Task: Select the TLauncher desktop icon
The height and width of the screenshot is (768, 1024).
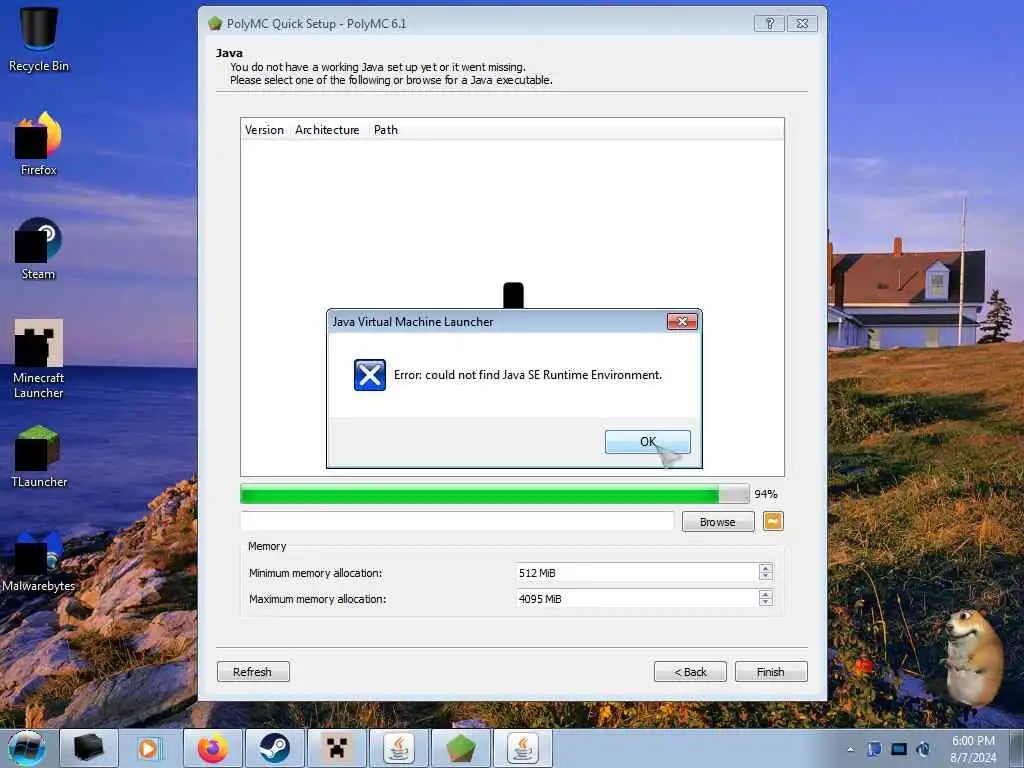Action: pyautogui.click(x=39, y=456)
